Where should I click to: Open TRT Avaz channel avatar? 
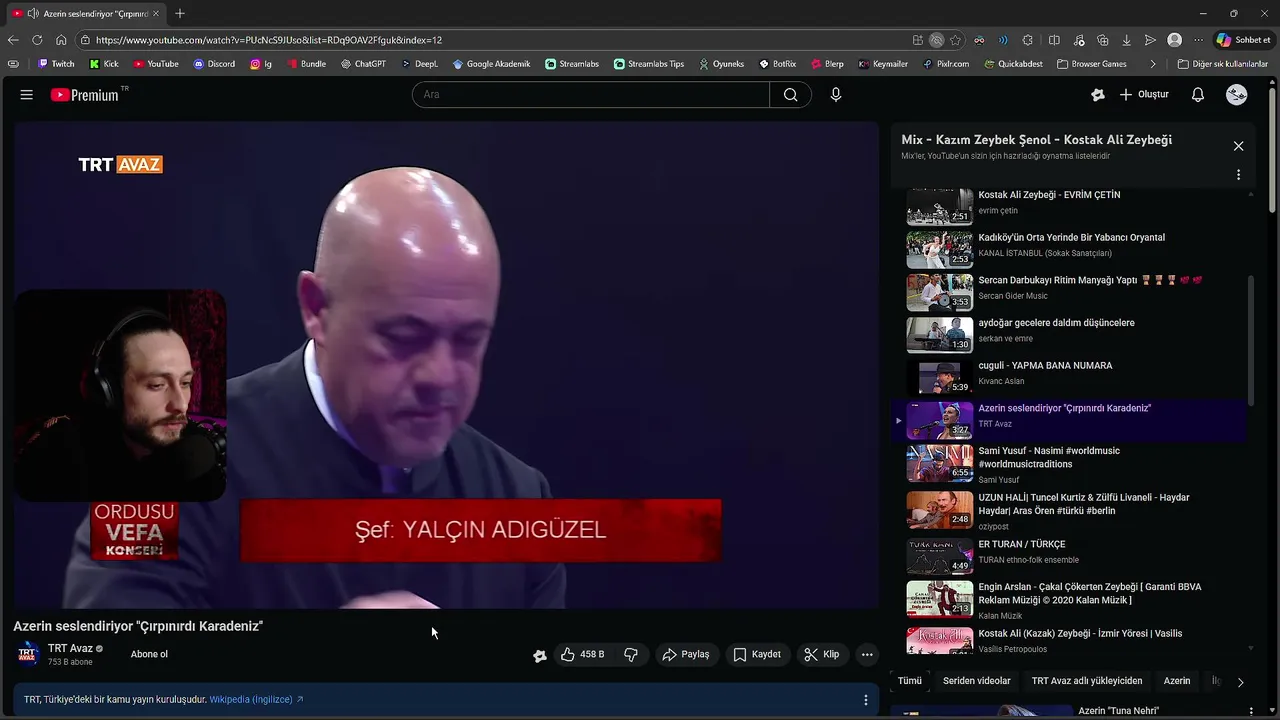pos(28,655)
